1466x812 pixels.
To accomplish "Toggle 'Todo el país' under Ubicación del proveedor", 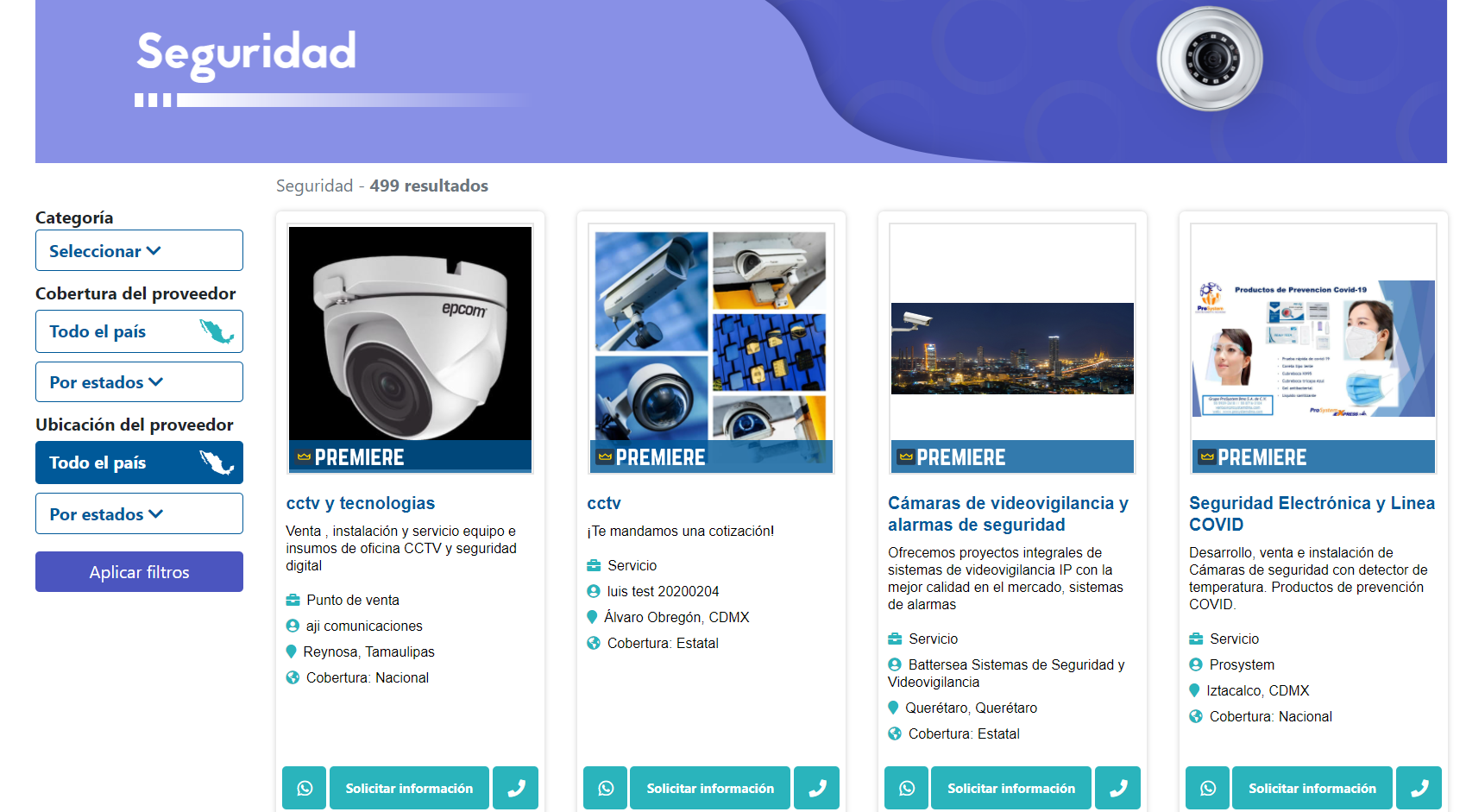I will tap(139, 463).
